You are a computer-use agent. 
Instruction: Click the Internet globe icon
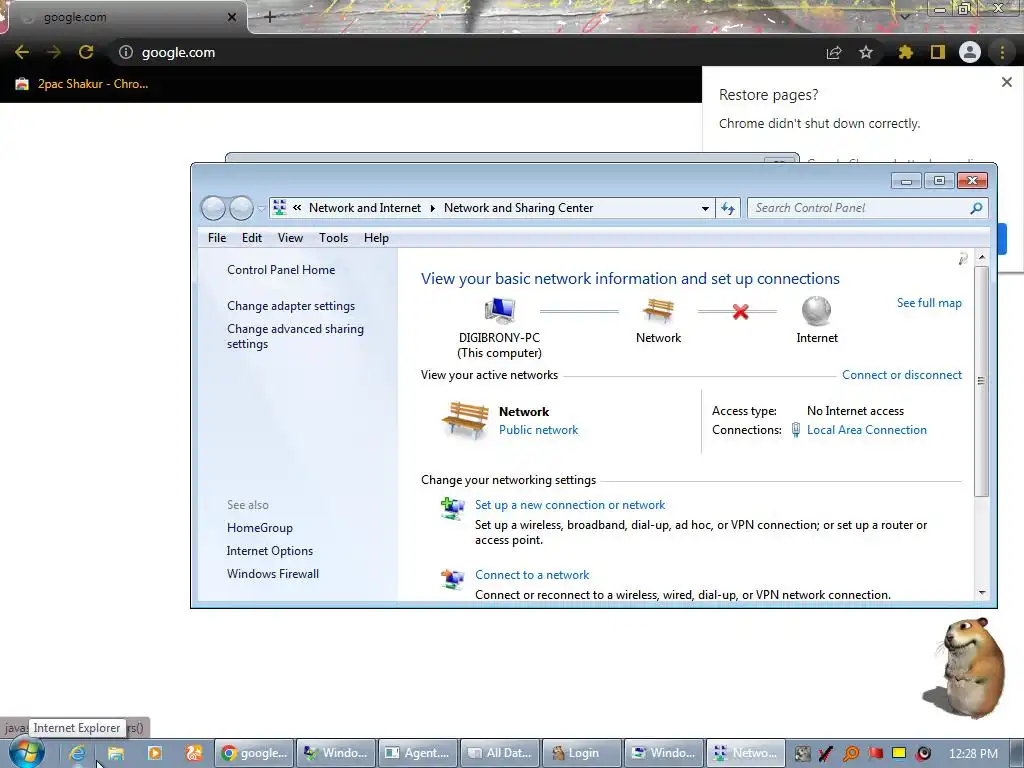point(816,311)
